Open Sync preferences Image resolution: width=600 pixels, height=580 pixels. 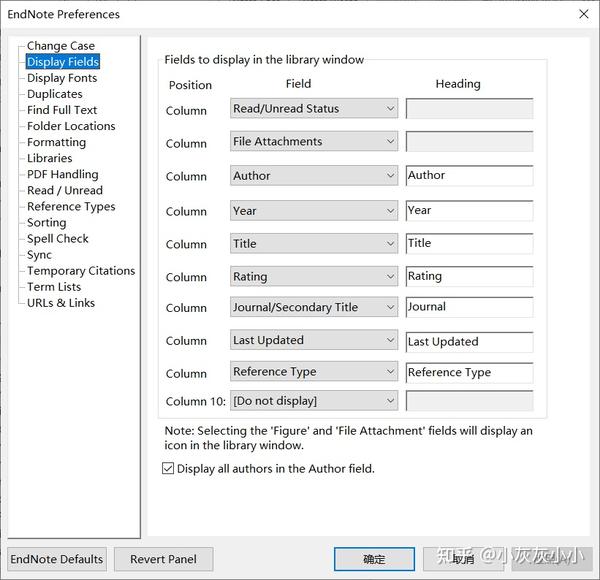coord(39,255)
